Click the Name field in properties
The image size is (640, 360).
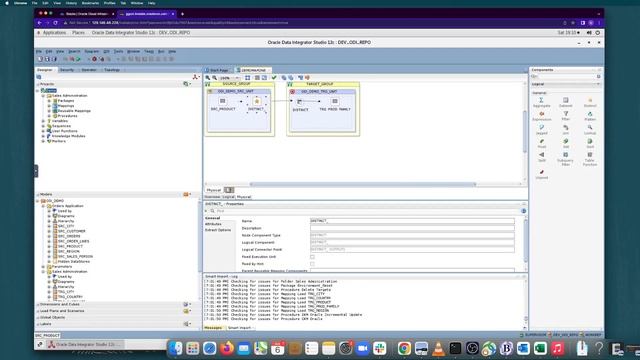pos(412,221)
